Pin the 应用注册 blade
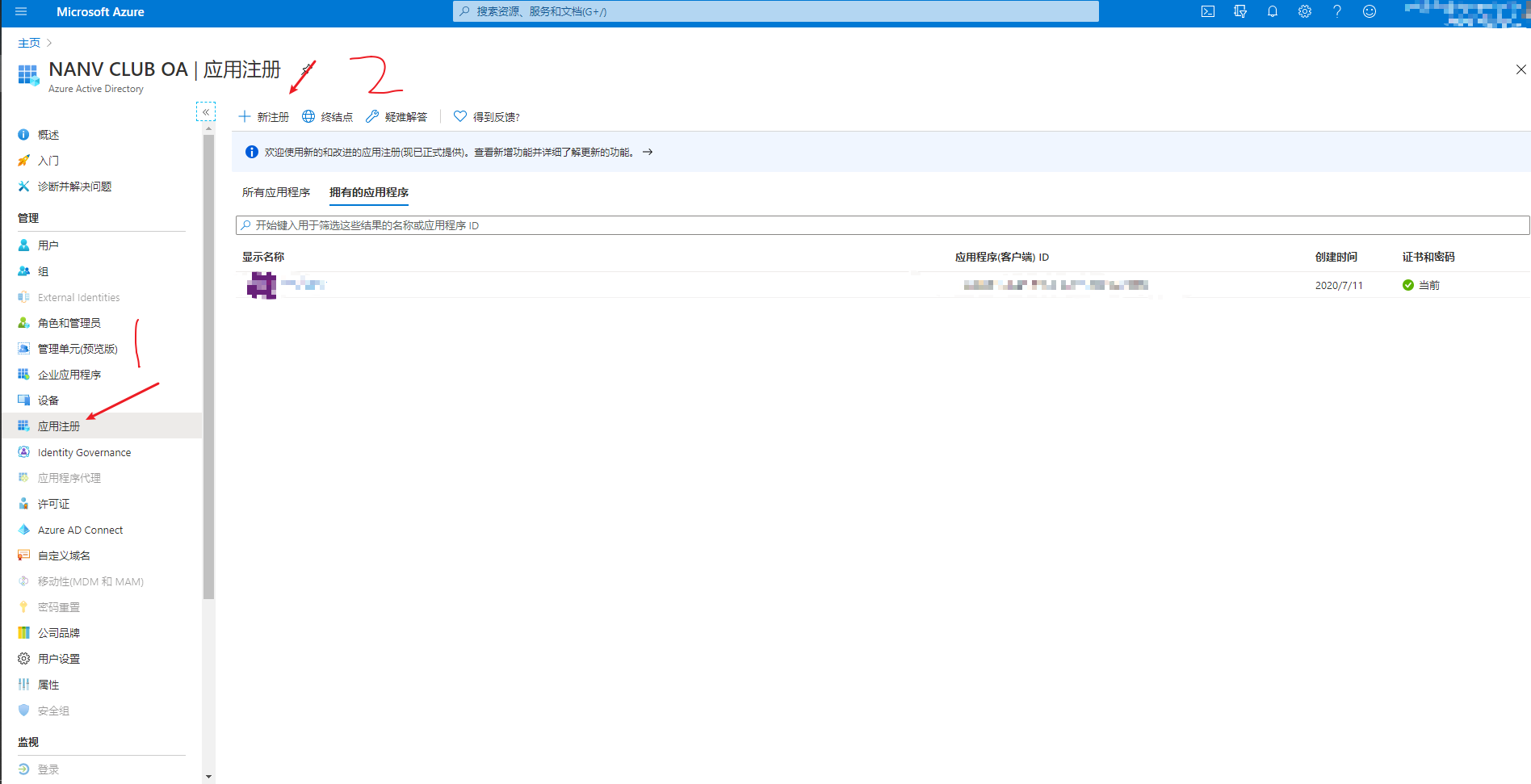The width and height of the screenshot is (1531, 784). (307, 70)
